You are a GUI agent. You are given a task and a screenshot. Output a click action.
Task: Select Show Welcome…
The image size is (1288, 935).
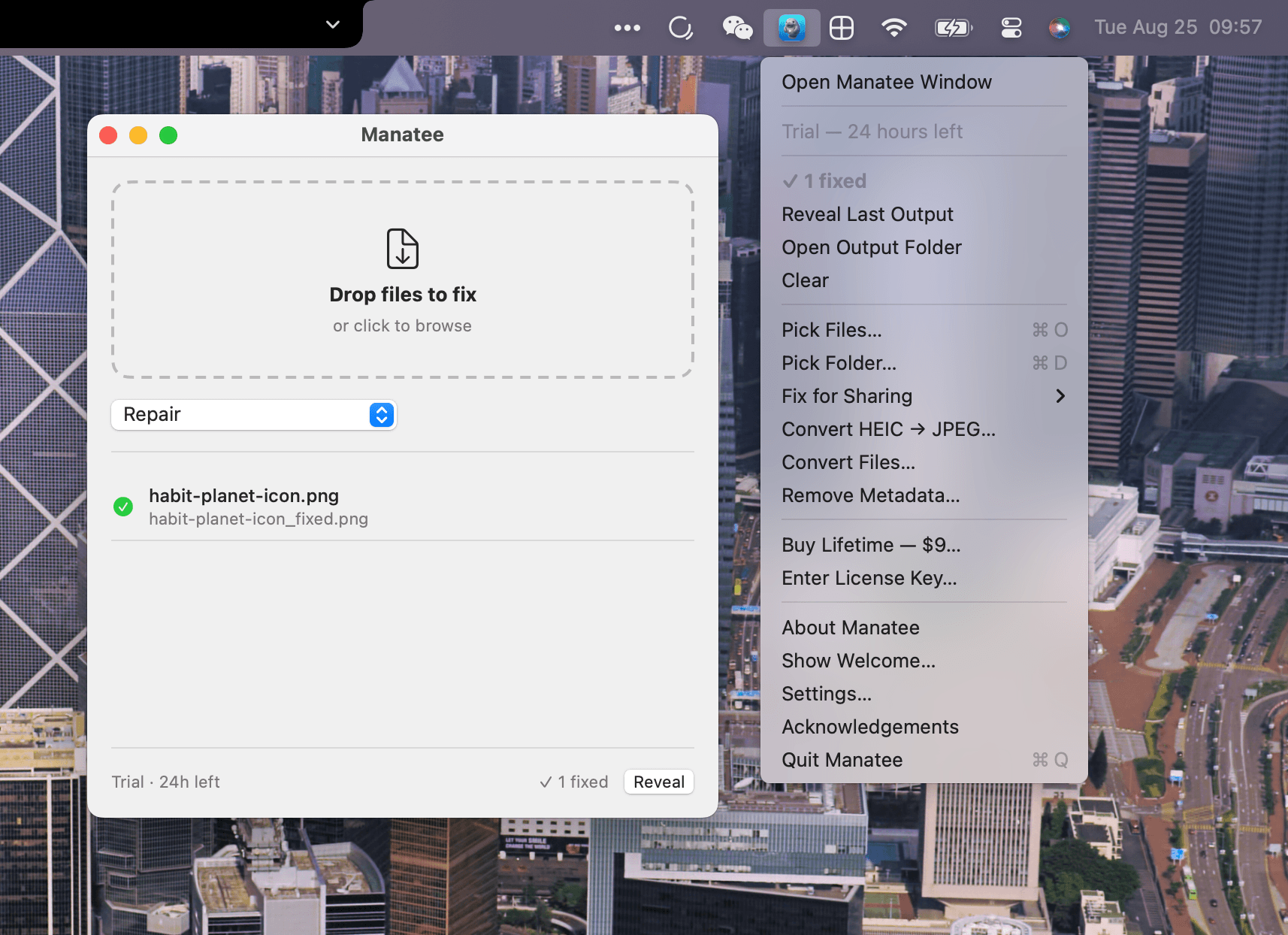tap(924, 661)
